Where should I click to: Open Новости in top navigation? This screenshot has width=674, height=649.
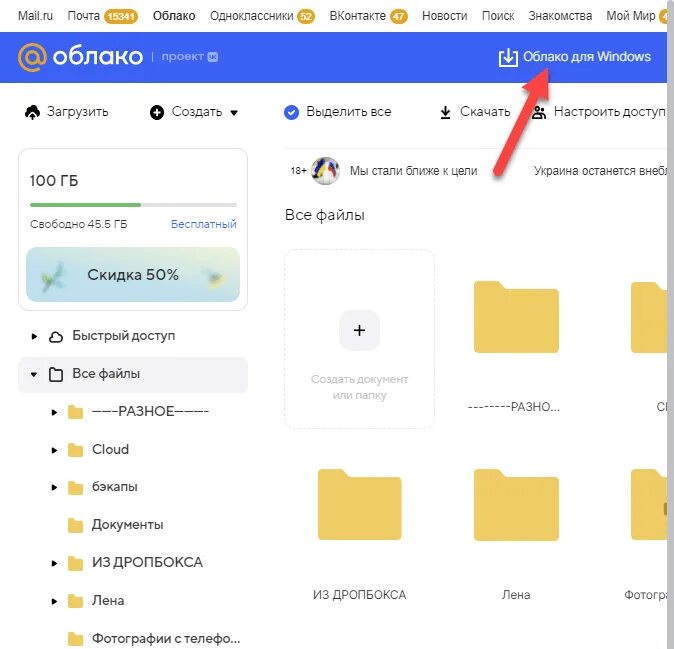444,16
